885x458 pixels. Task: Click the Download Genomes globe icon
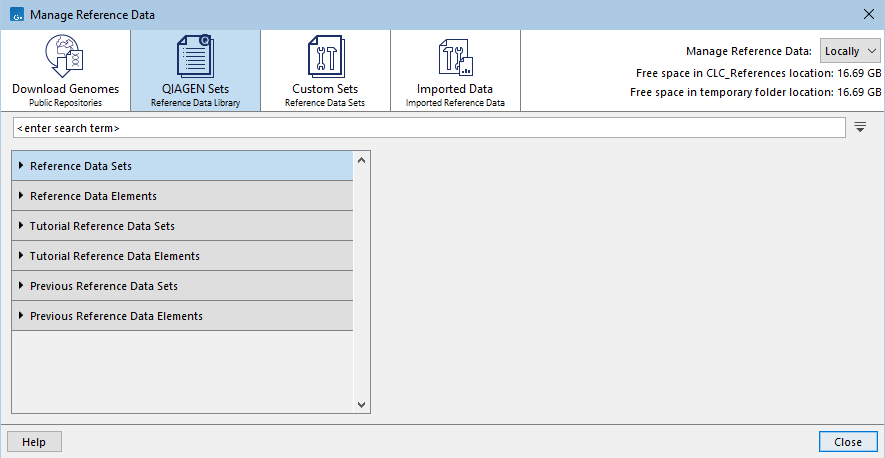pyautogui.click(x=65, y=56)
